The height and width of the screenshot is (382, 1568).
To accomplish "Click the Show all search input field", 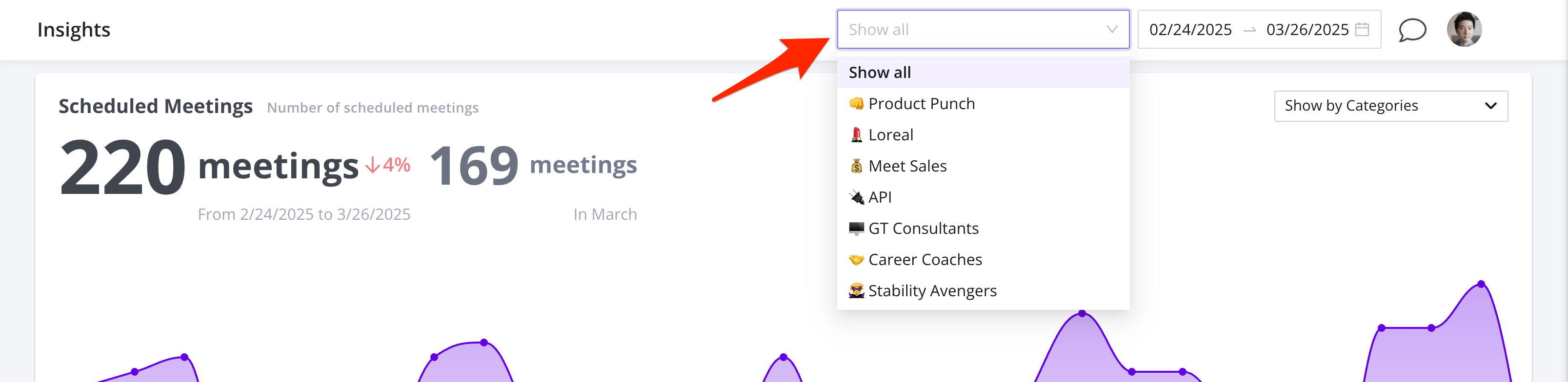I will click(x=974, y=30).
